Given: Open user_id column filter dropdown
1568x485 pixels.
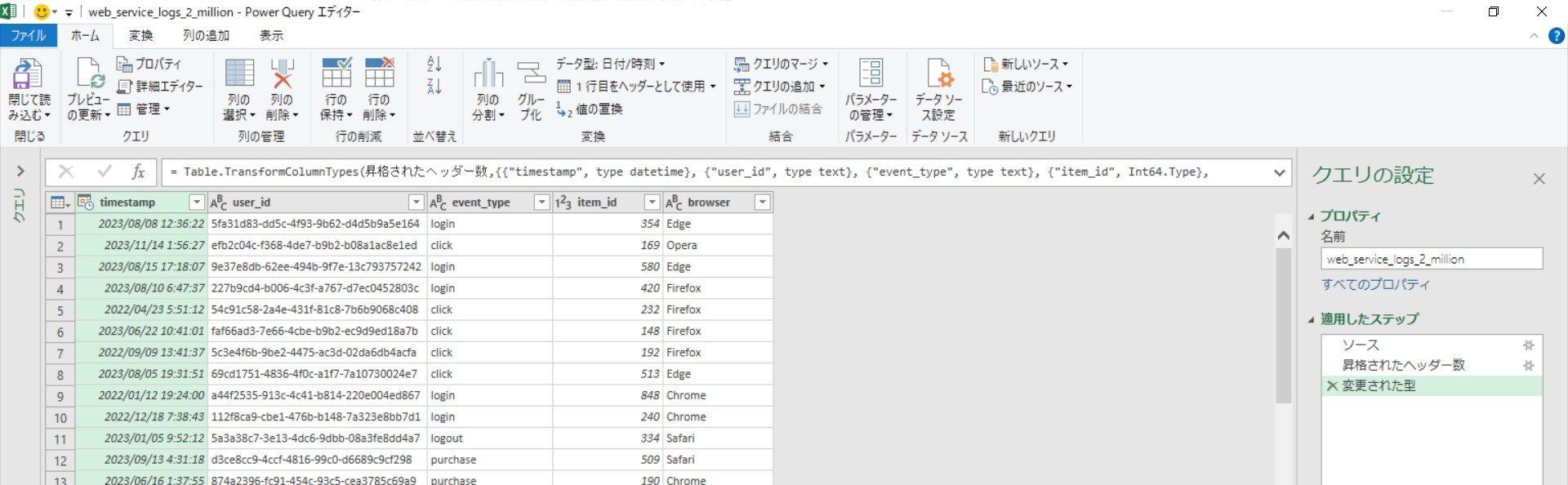Looking at the screenshot, I should pyautogui.click(x=416, y=202).
